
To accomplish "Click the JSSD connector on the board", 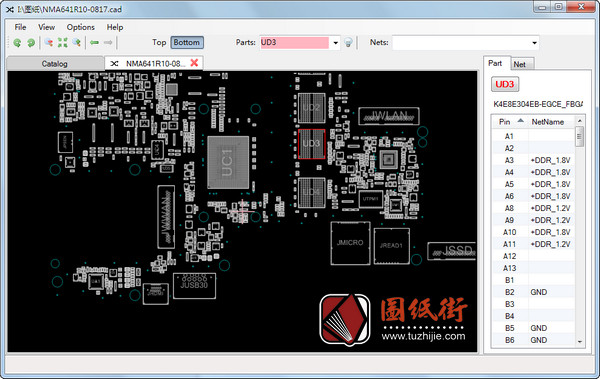I will 452,251.
